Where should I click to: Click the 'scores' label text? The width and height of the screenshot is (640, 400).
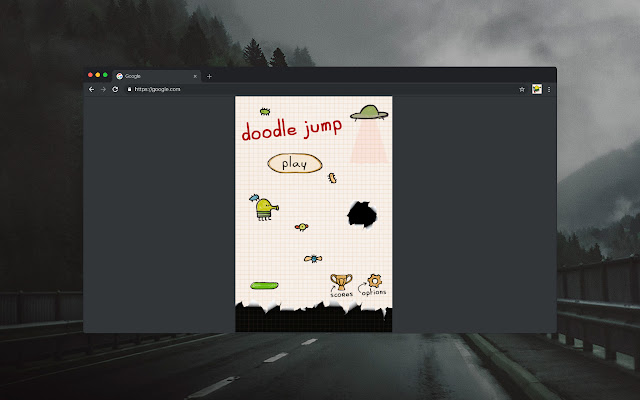point(342,295)
